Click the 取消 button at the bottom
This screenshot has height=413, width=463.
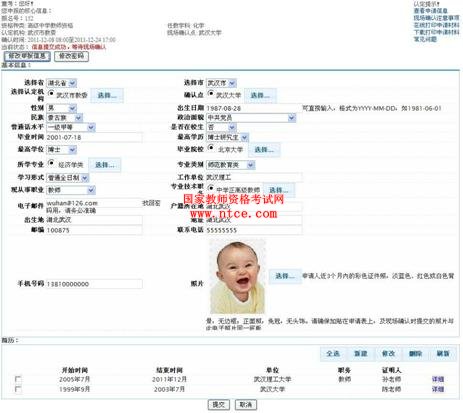[246, 404]
